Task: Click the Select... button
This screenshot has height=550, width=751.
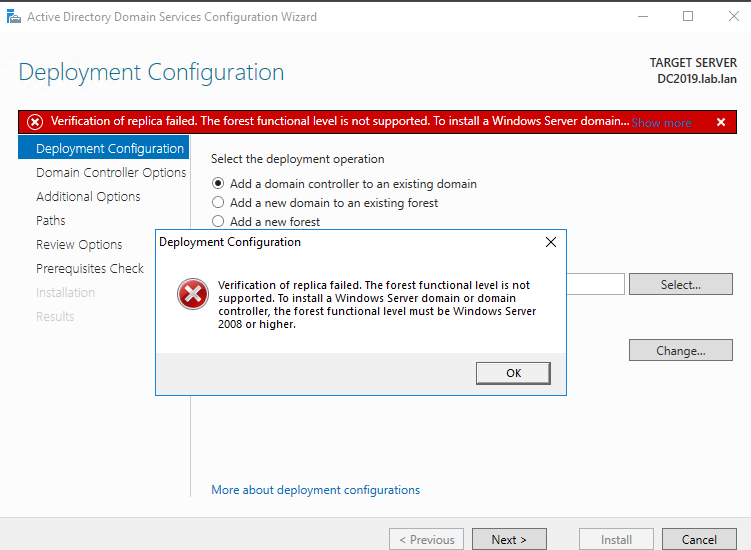Action: point(681,285)
